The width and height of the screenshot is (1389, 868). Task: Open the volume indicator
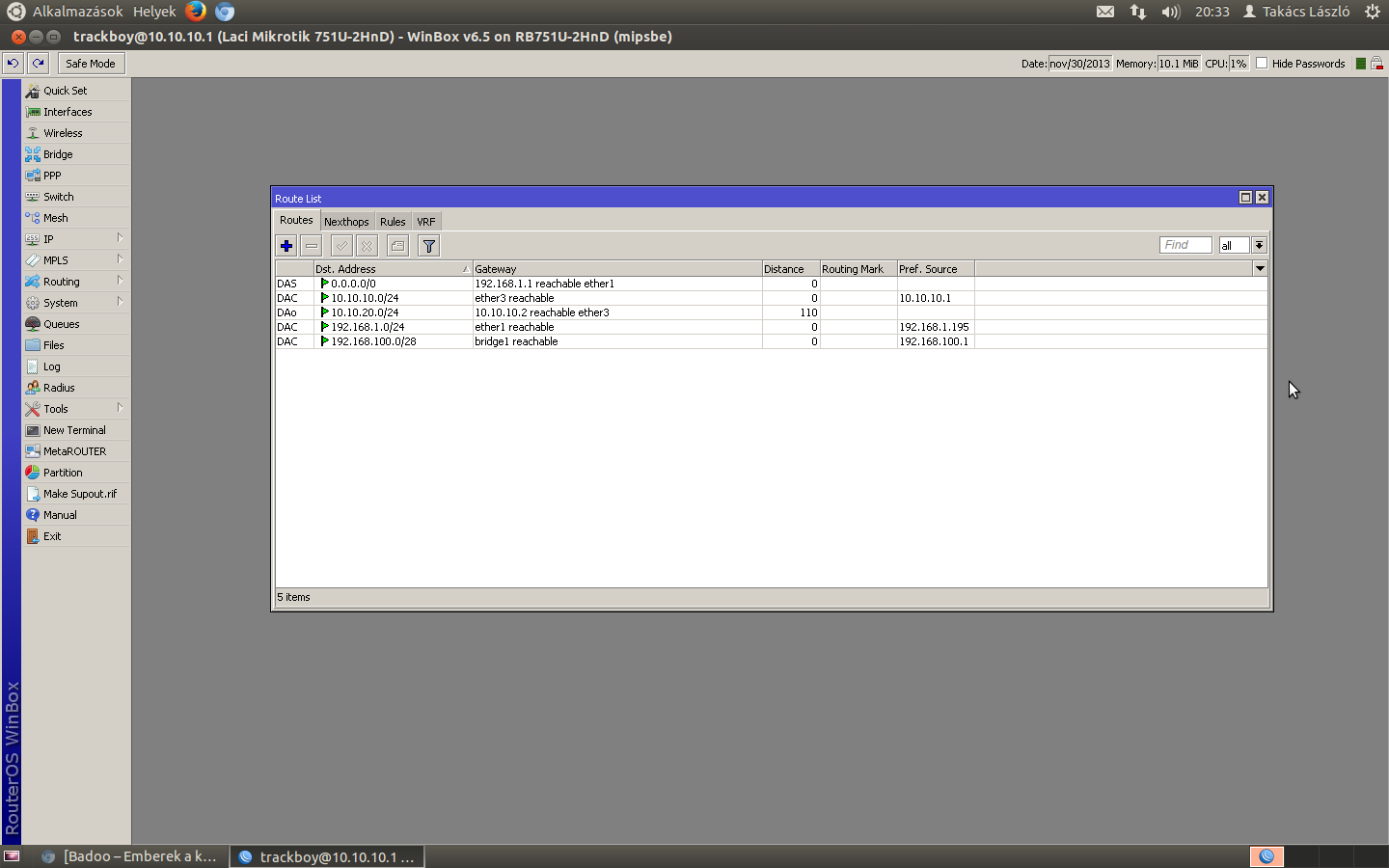[1171, 12]
